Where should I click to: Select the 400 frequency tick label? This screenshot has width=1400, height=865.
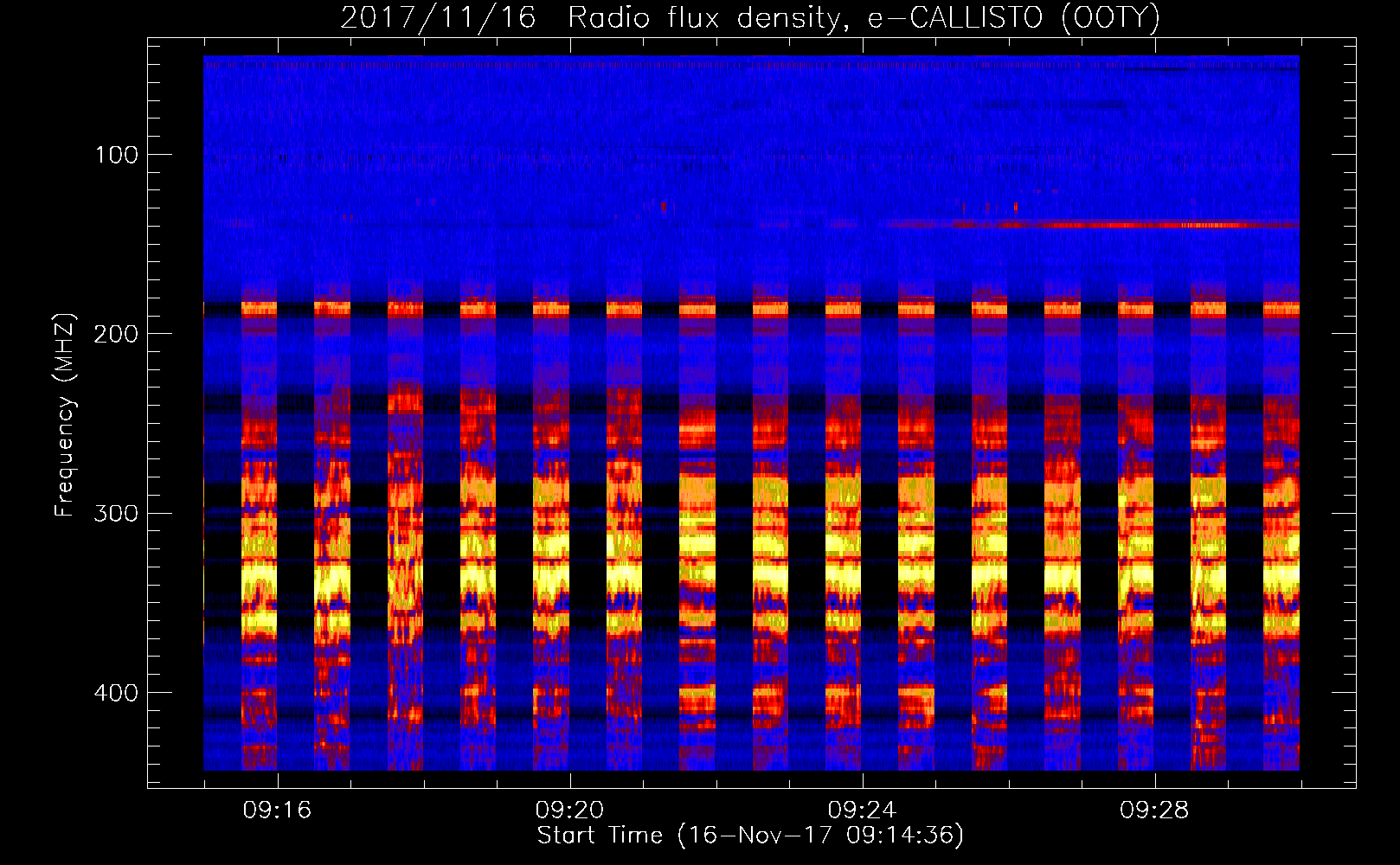point(117,693)
